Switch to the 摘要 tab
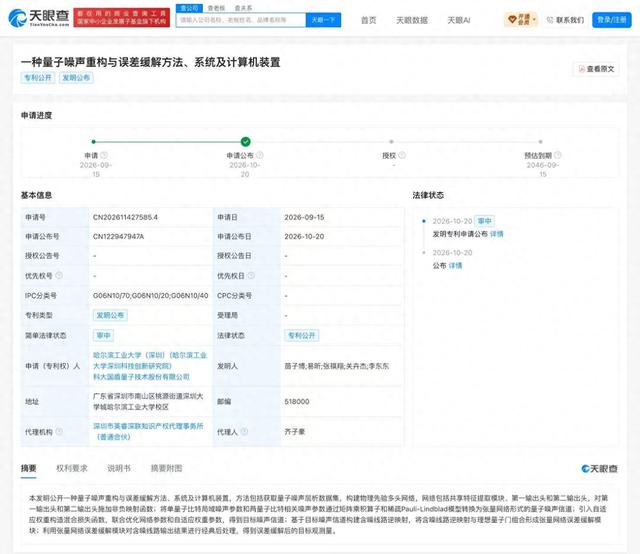 (29, 468)
